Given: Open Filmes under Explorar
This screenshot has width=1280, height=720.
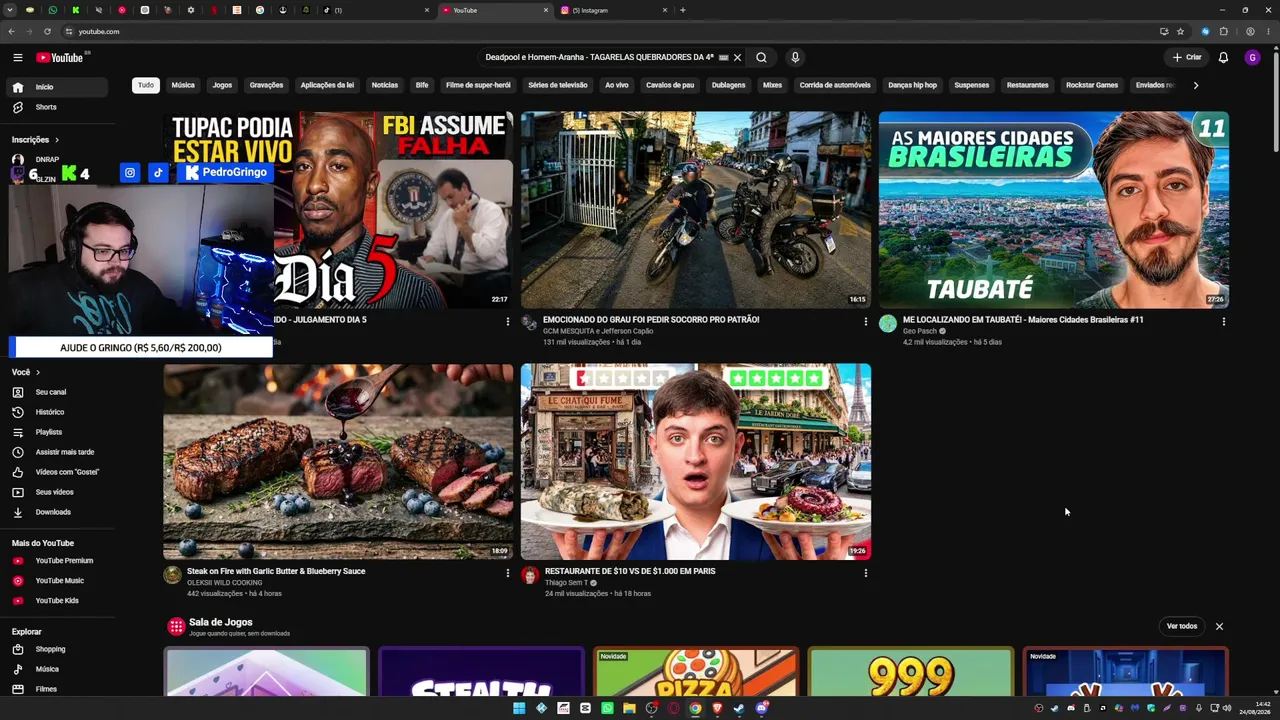Looking at the screenshot, I should [x=58, y=689].
